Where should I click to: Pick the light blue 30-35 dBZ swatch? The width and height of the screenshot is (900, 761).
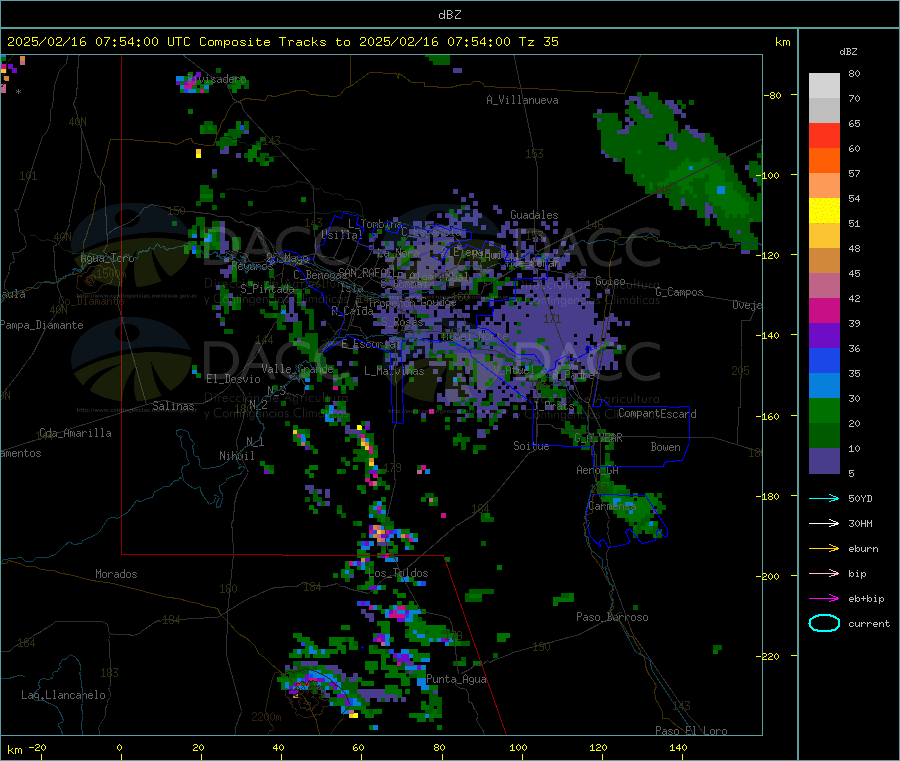[x=824, y=385]
